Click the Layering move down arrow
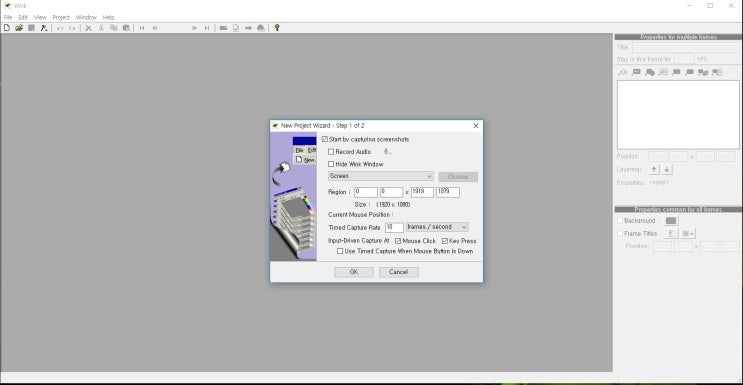 (x=667, y=169)
